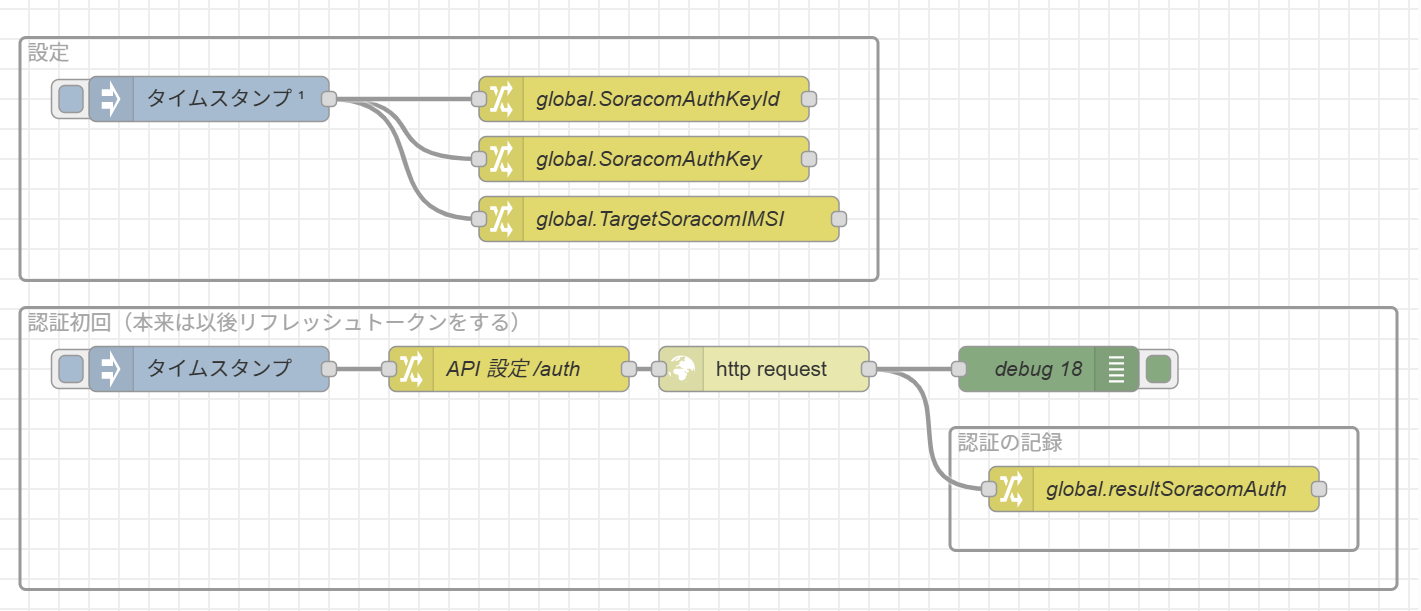The image size is (1421, 611).
Task: Click the output port of global.resultSoracomAuth node
Action: click(x=1319, y=489)
